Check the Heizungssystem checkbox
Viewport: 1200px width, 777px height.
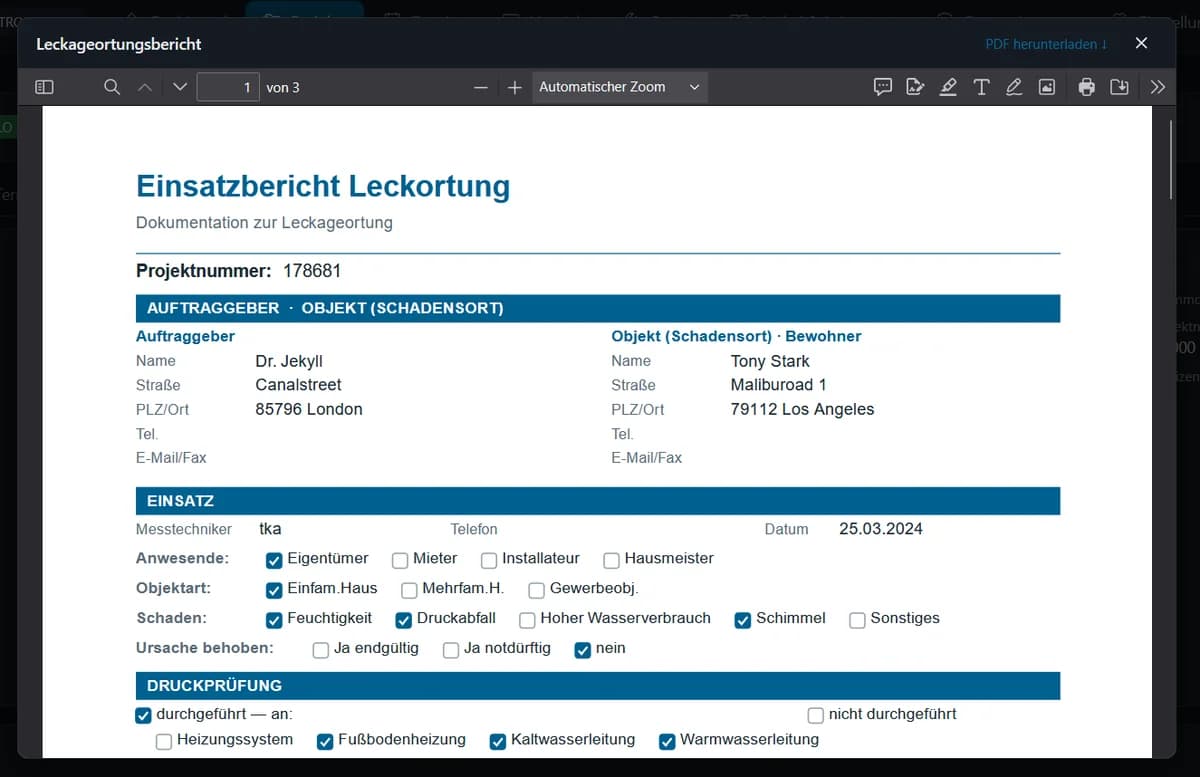(x=164, y=741)
